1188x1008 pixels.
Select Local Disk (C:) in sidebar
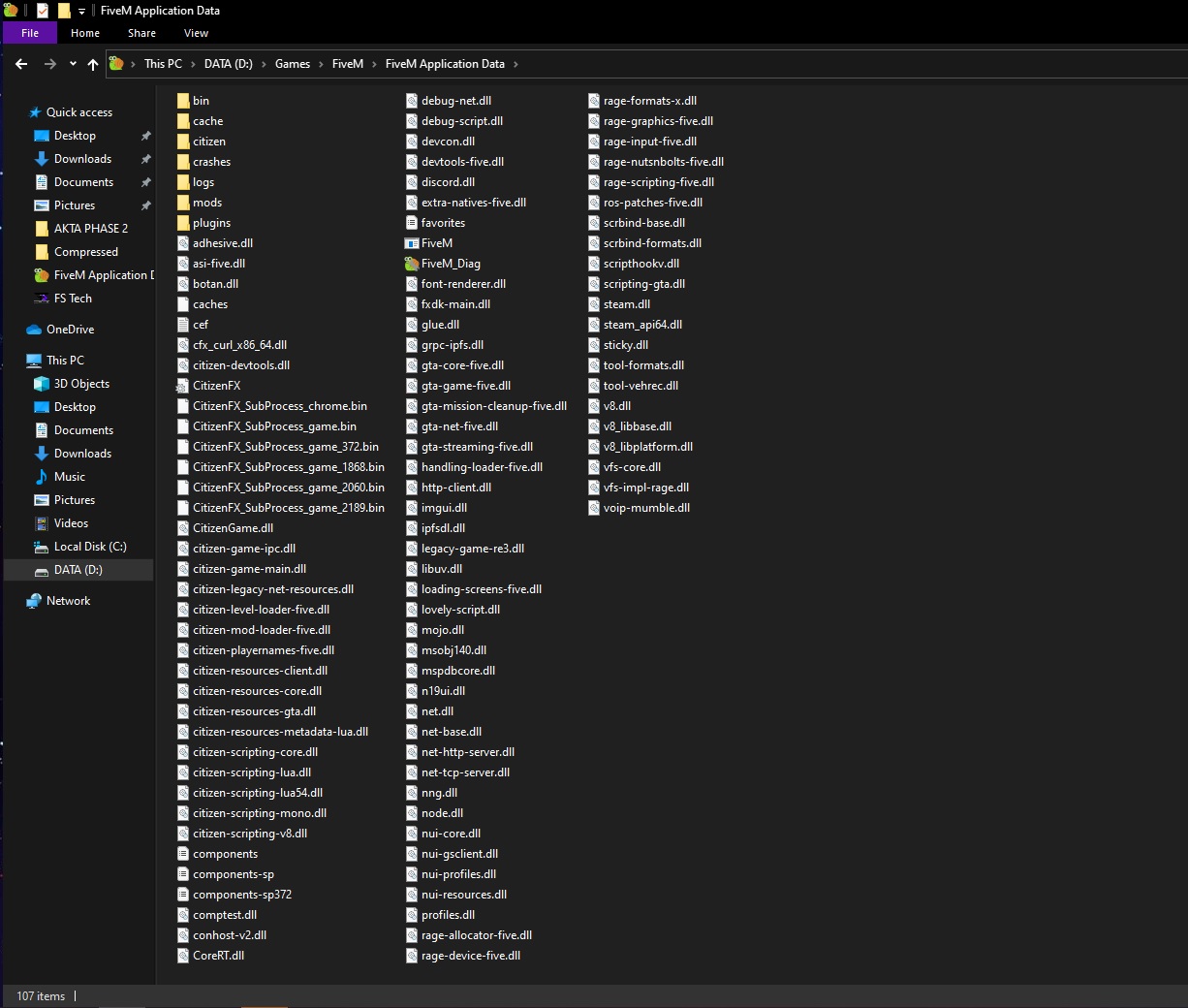(90, 547)
